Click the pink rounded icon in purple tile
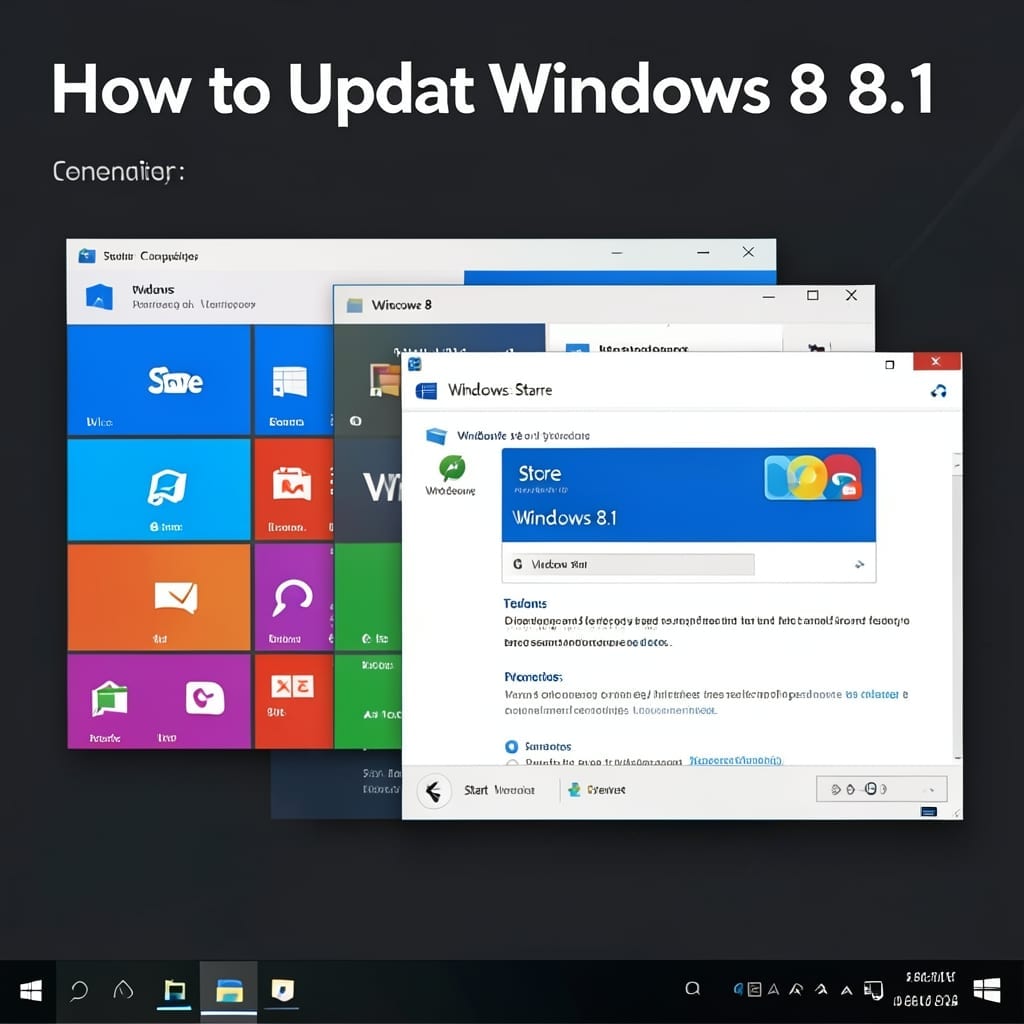 click(205, 698)
